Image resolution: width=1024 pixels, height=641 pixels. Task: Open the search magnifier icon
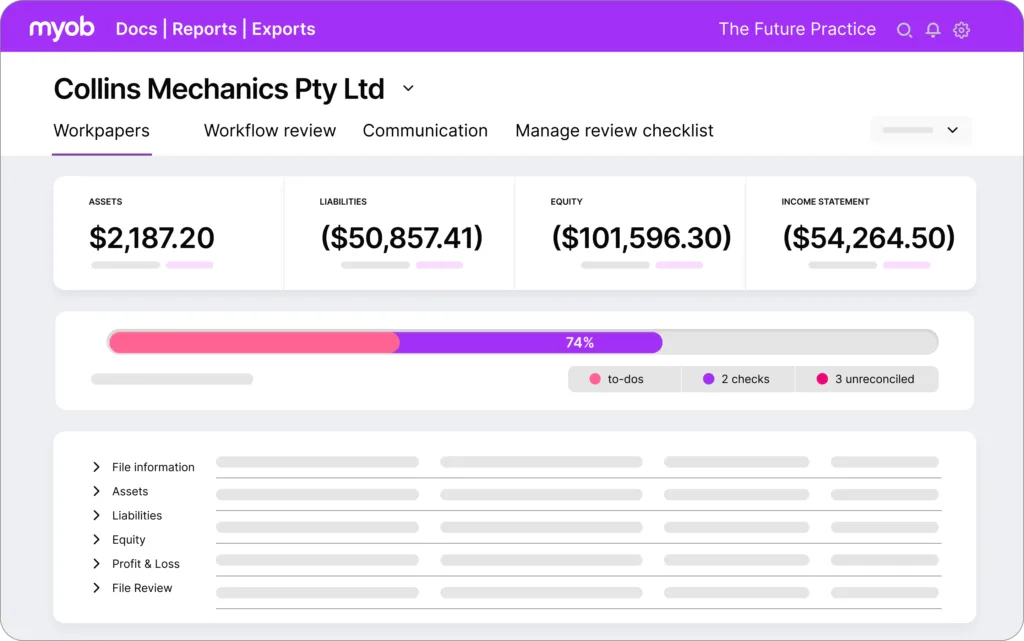(904, 30)
